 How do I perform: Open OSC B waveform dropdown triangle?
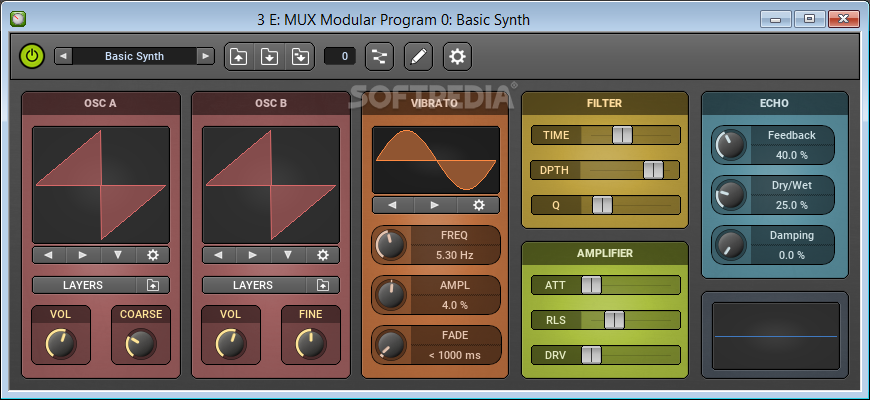(287, 255)
